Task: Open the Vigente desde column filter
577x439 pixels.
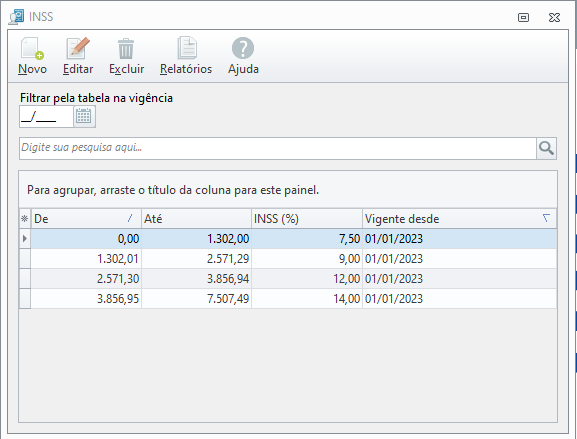Action: coord(546,218)
